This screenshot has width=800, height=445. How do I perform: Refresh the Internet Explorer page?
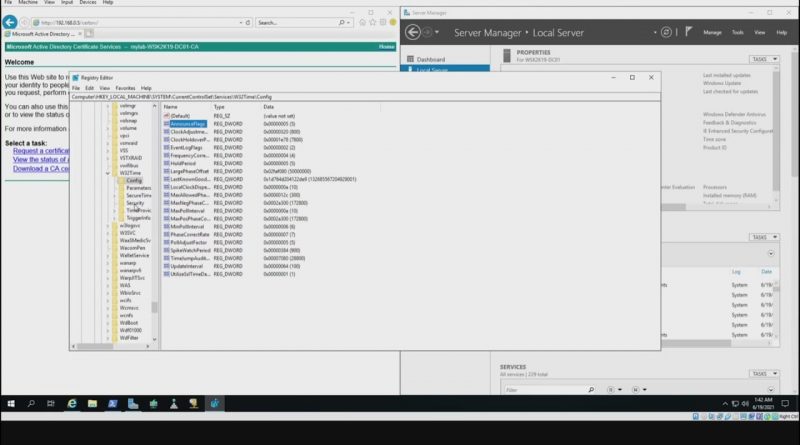click(248, 22)
